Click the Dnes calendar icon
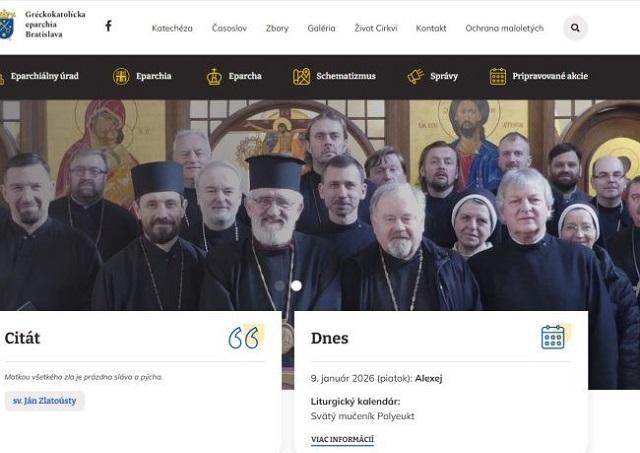The height and width of the screenshot is (453, 640). [553, 337]
